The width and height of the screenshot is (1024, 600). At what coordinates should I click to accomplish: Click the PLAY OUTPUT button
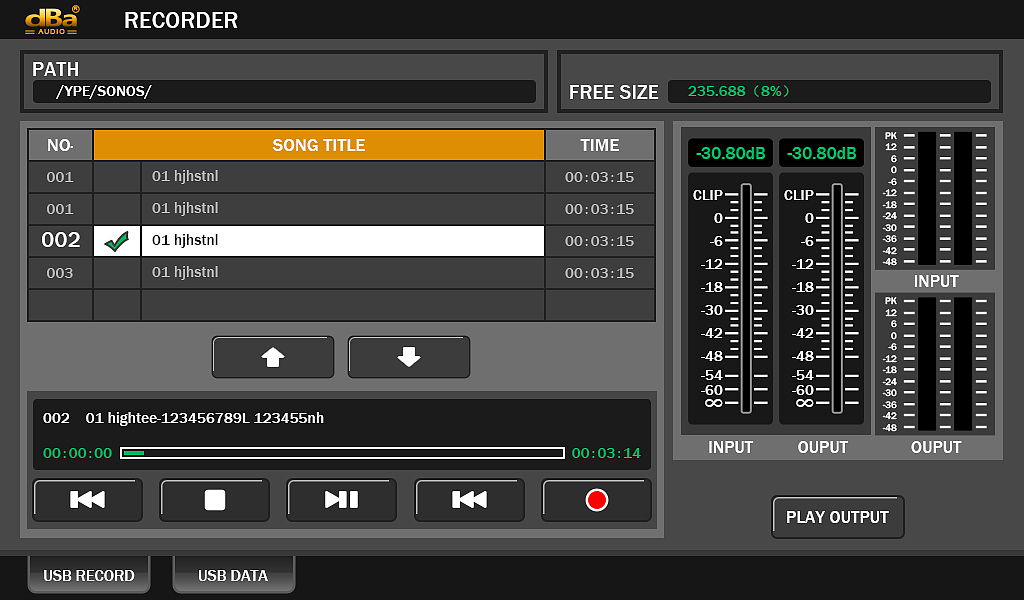tap(838, 517)
